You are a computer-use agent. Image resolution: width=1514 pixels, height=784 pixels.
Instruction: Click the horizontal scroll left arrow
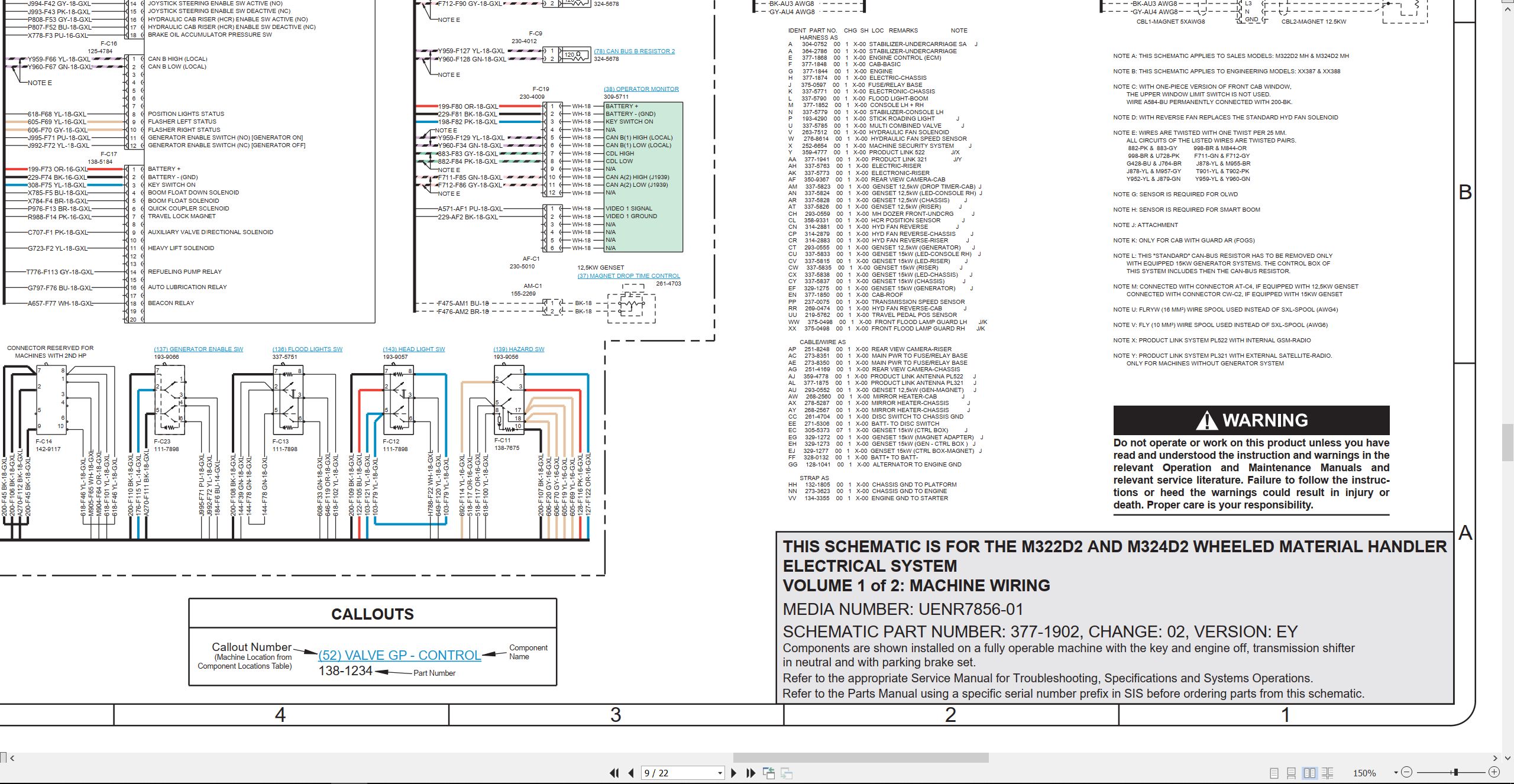coord(12,758)
